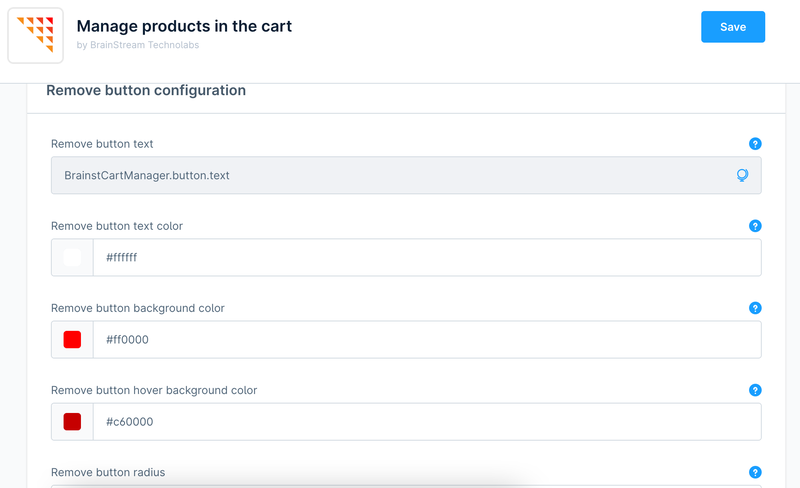
Task: Click the Remove button radius label
Action: (108, 472)
